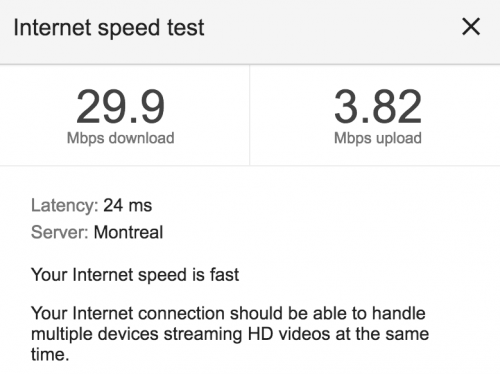Screen dimensions: 500x374
Task: Click the vertical divider between download and upload
Action: coord(250,115)
